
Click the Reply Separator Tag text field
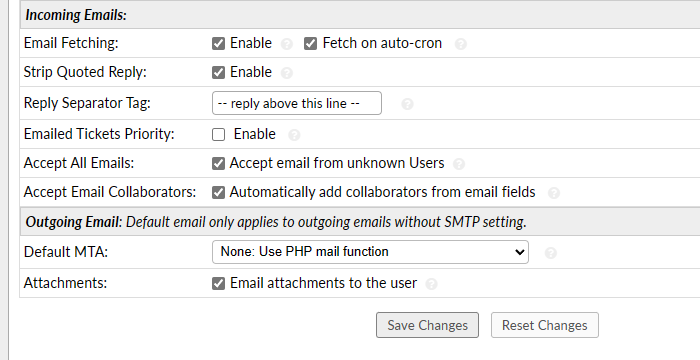[x=297, y=103]
